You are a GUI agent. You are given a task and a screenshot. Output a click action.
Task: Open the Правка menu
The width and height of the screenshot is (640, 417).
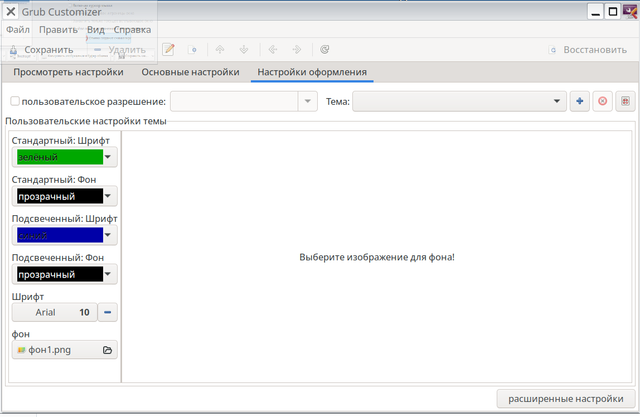(x=58, y=30)
